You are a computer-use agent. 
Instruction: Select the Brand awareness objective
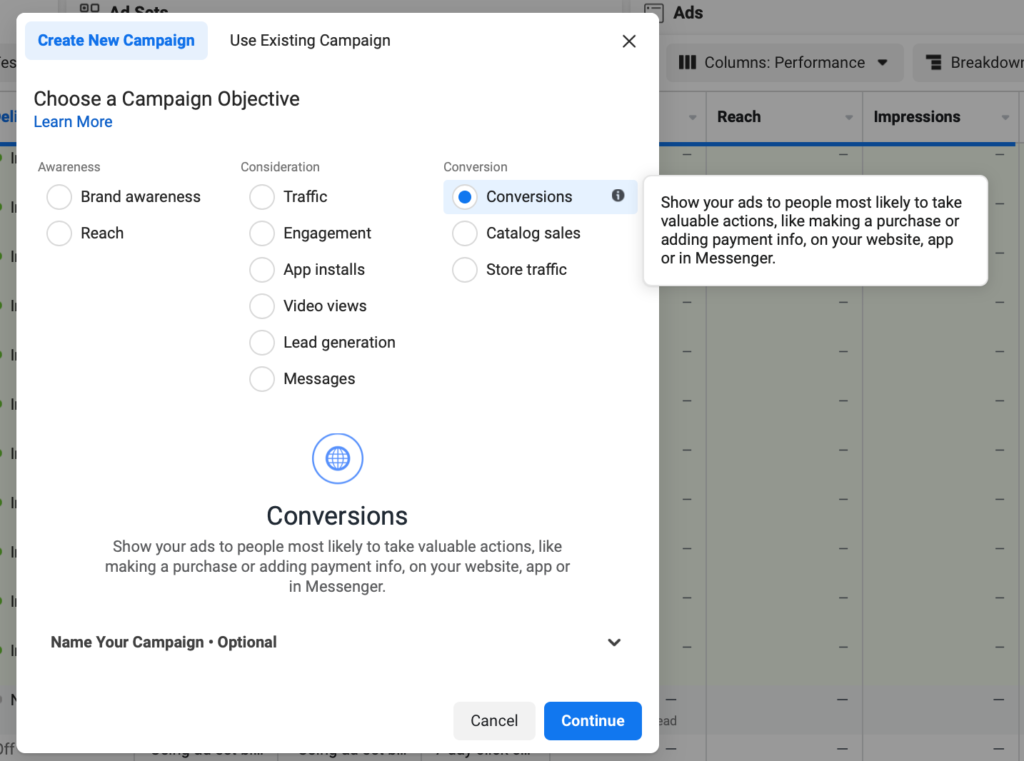tap(58, 197)
